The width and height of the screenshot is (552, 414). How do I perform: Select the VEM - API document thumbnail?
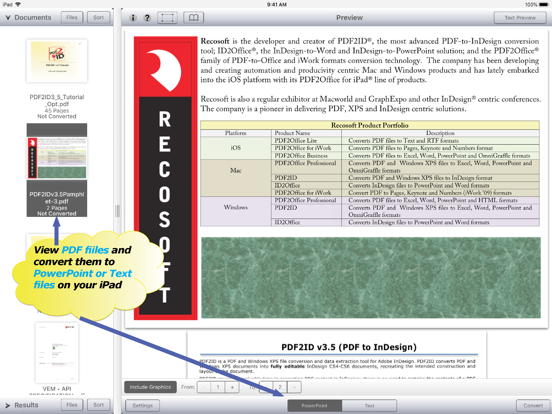[x=57, y=352]
